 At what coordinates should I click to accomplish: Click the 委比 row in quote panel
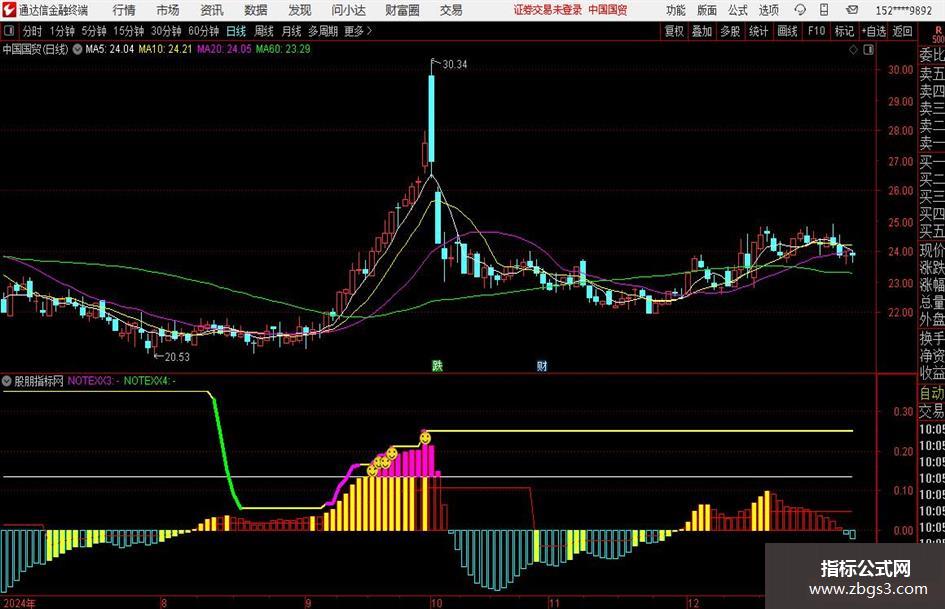[x=932, y=55]
